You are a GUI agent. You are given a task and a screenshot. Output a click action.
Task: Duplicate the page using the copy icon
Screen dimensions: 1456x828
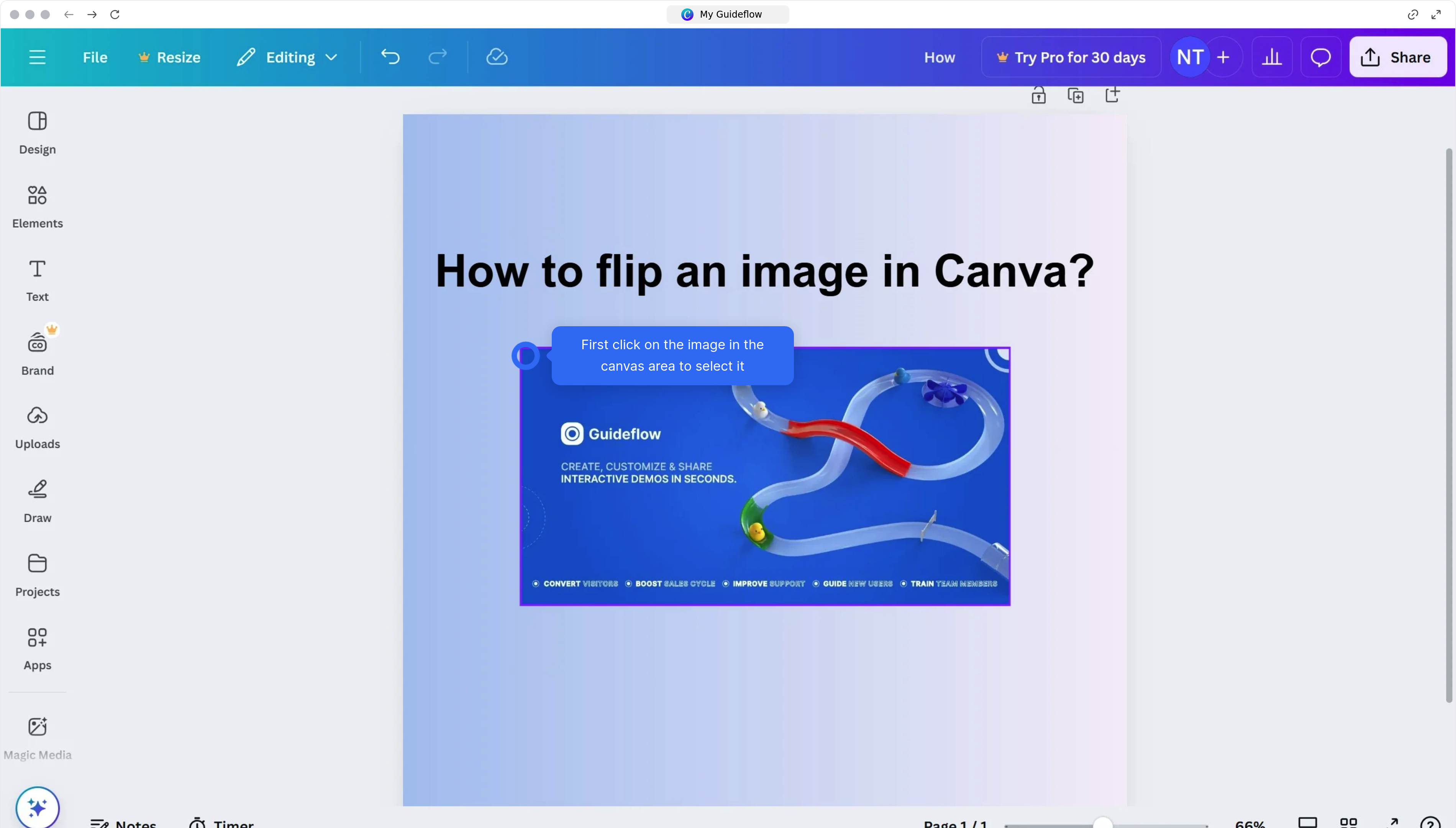click(1075, 95)
